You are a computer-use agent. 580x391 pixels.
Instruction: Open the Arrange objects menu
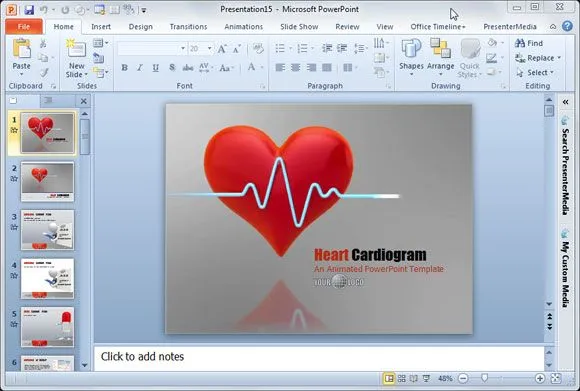pos(440,58)
